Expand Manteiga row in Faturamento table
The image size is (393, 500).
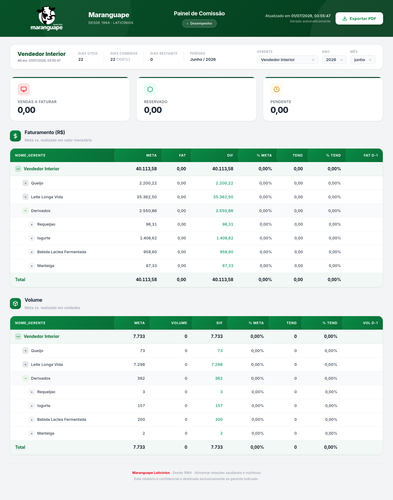(31, 266)
